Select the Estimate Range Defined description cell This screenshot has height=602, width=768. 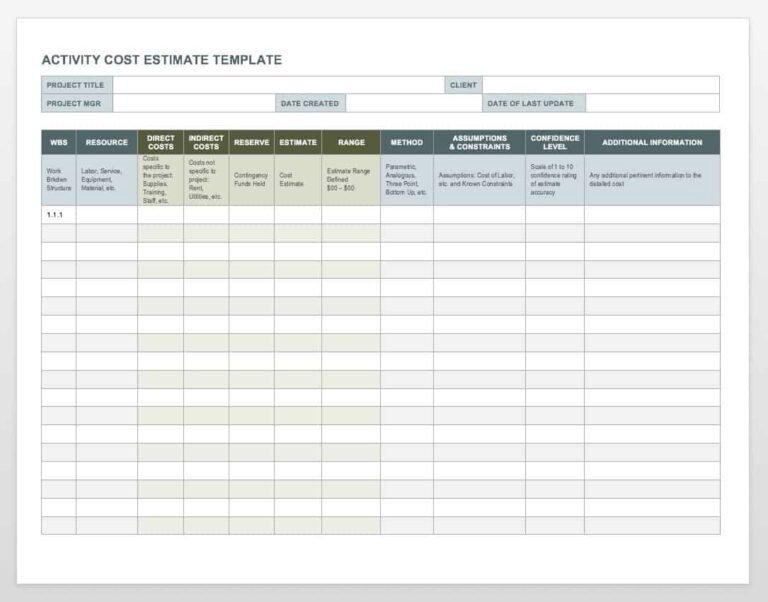[351, 180]
